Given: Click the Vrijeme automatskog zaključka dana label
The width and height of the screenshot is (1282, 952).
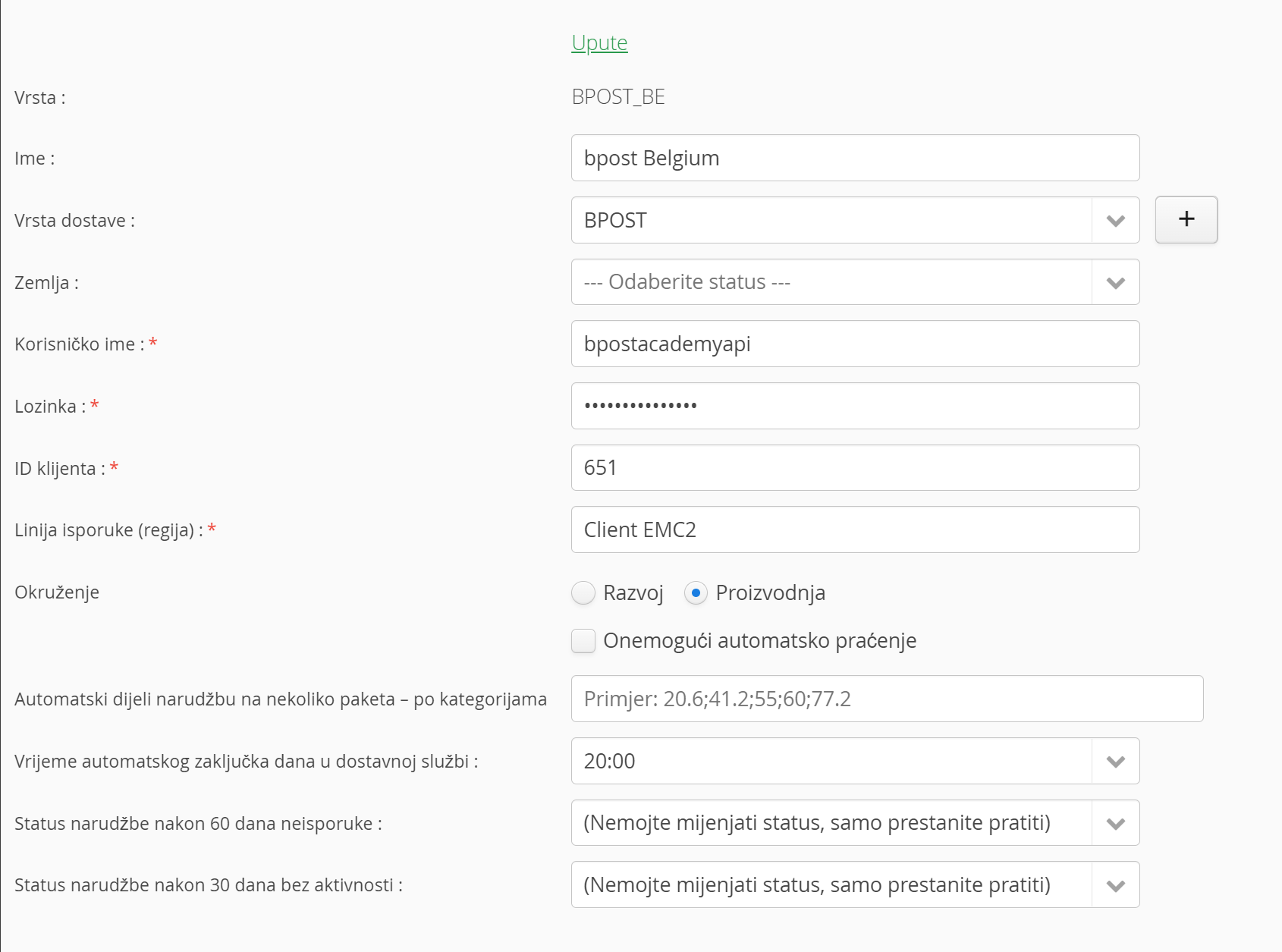Looking at the screenshot, I should tap(247, 762).
